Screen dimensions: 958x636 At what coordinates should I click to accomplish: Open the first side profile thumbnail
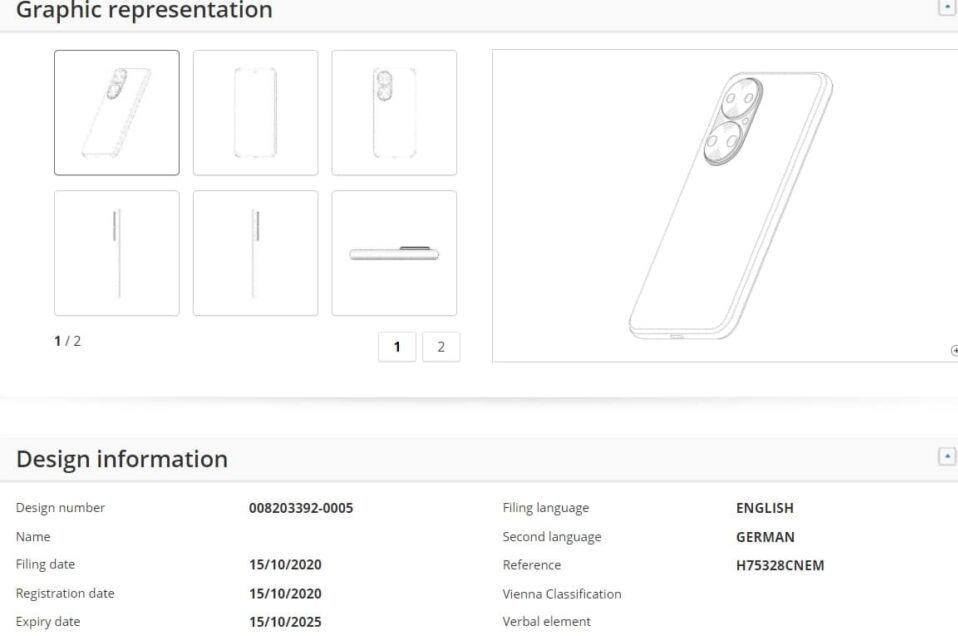[117, 253]
